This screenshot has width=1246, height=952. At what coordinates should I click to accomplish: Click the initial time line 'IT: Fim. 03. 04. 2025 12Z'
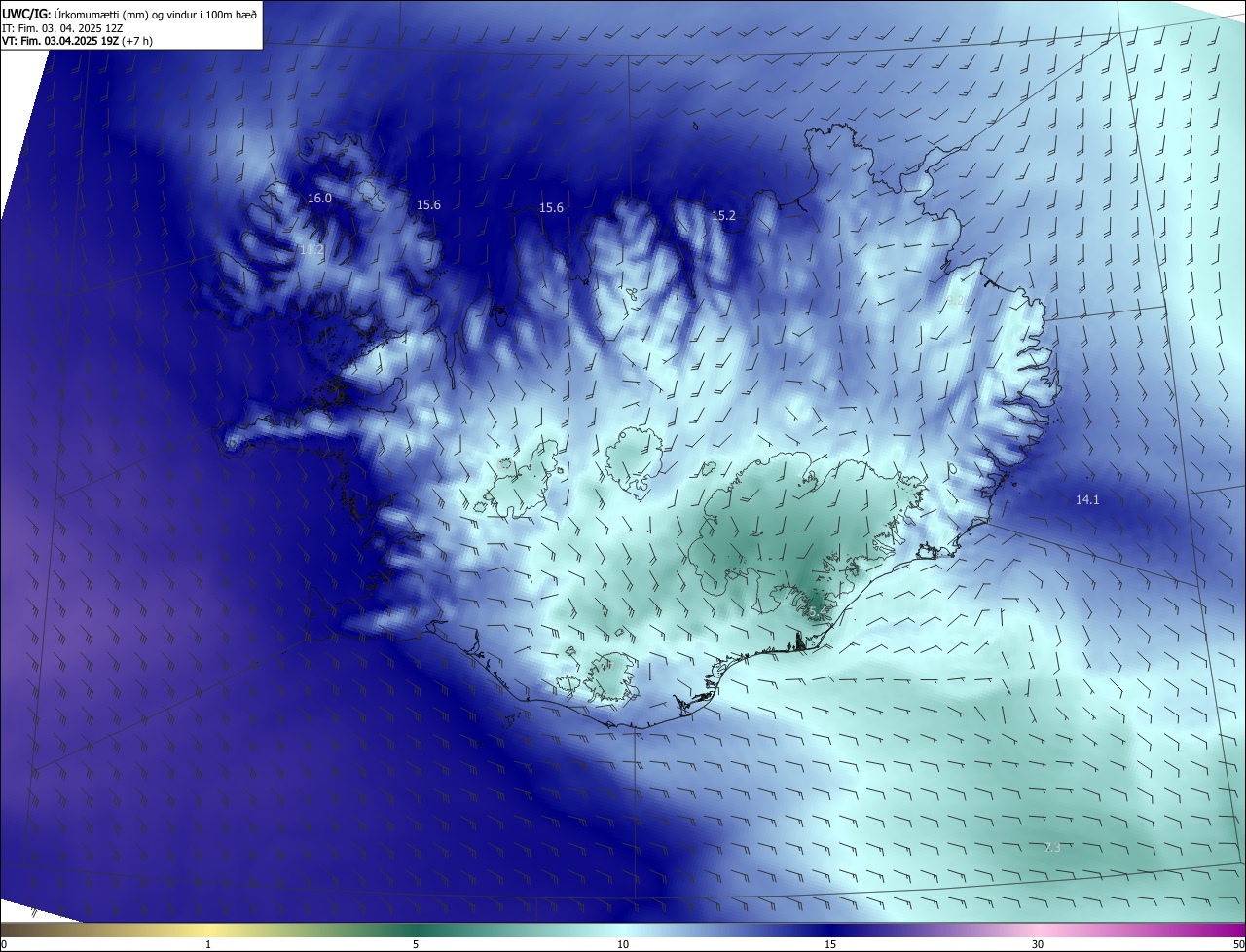[x=64, y=28]
